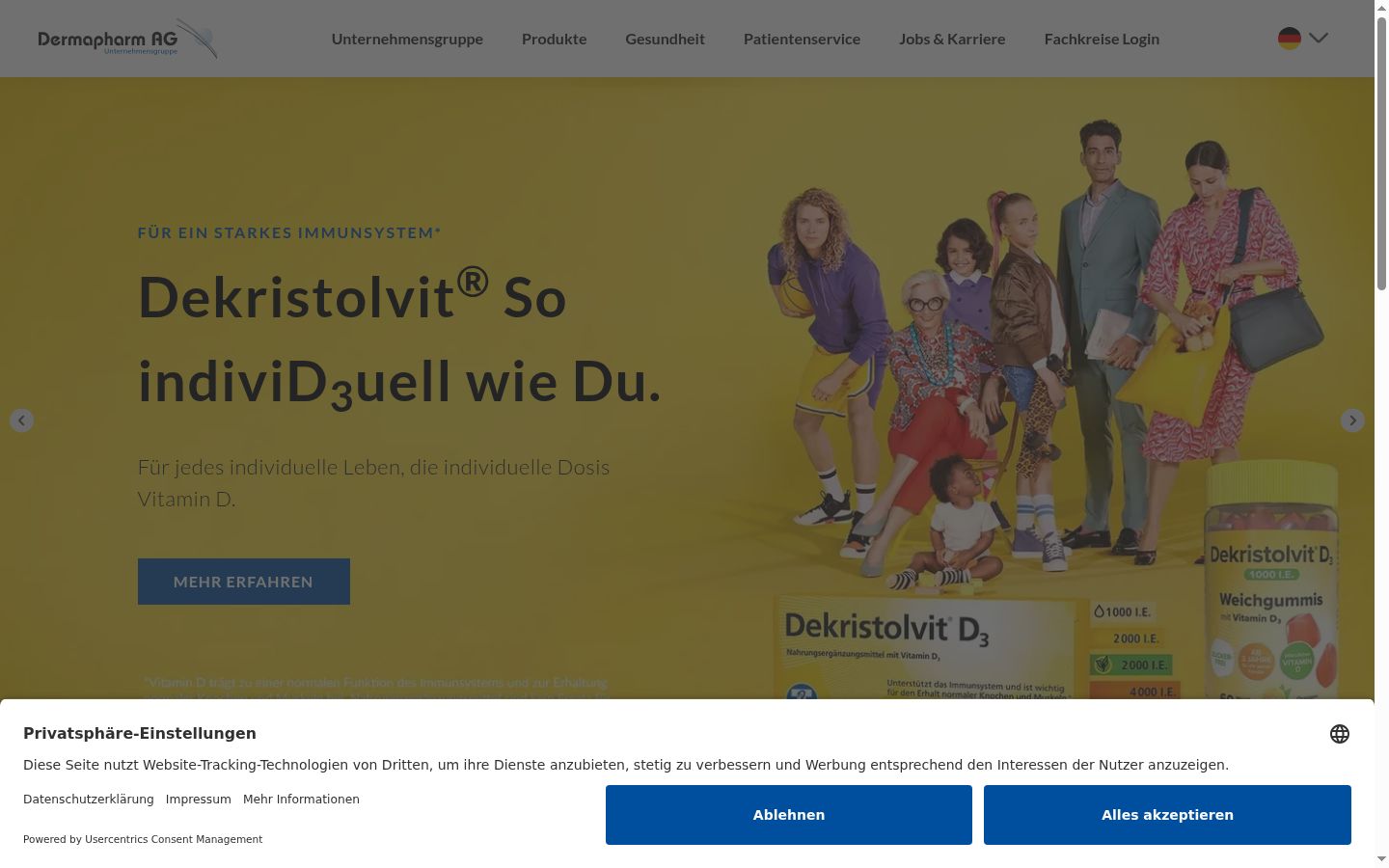Click scrollbar up arrow at top
The width and height of the screenshot is (1389, 868).
tap(1381, 7)
